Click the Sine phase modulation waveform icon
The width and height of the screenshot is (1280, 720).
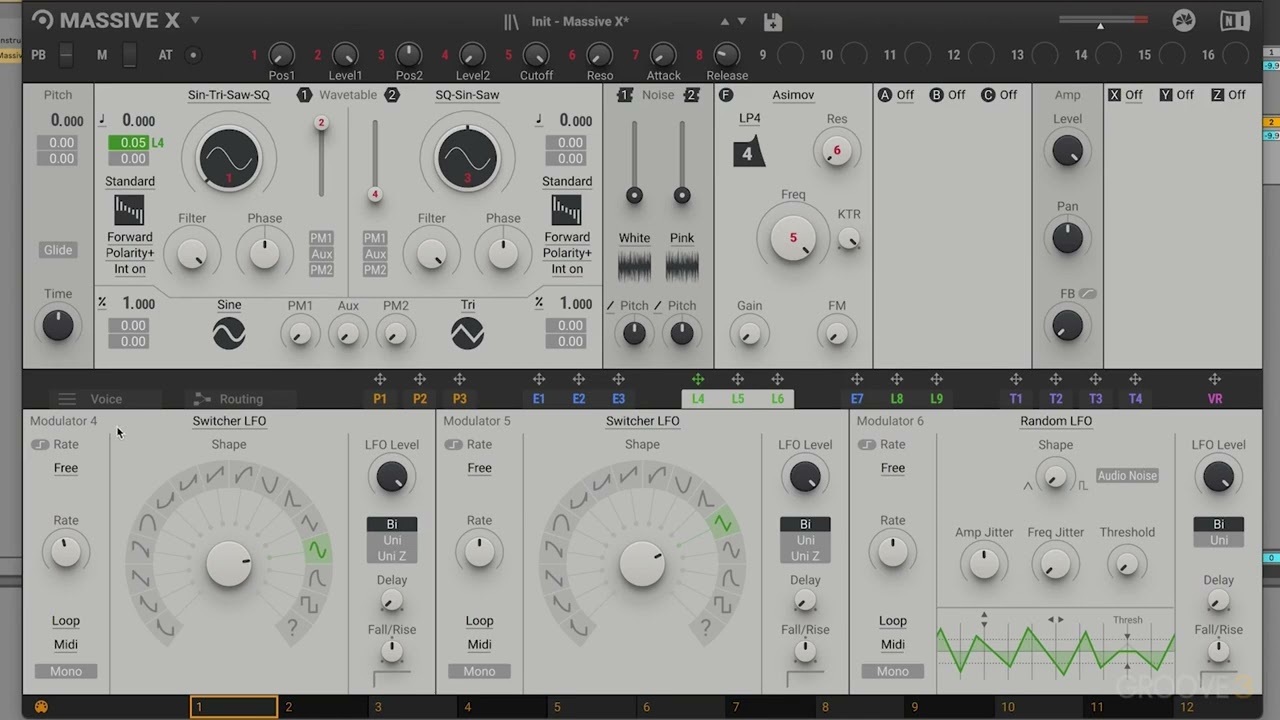[229, 333]
